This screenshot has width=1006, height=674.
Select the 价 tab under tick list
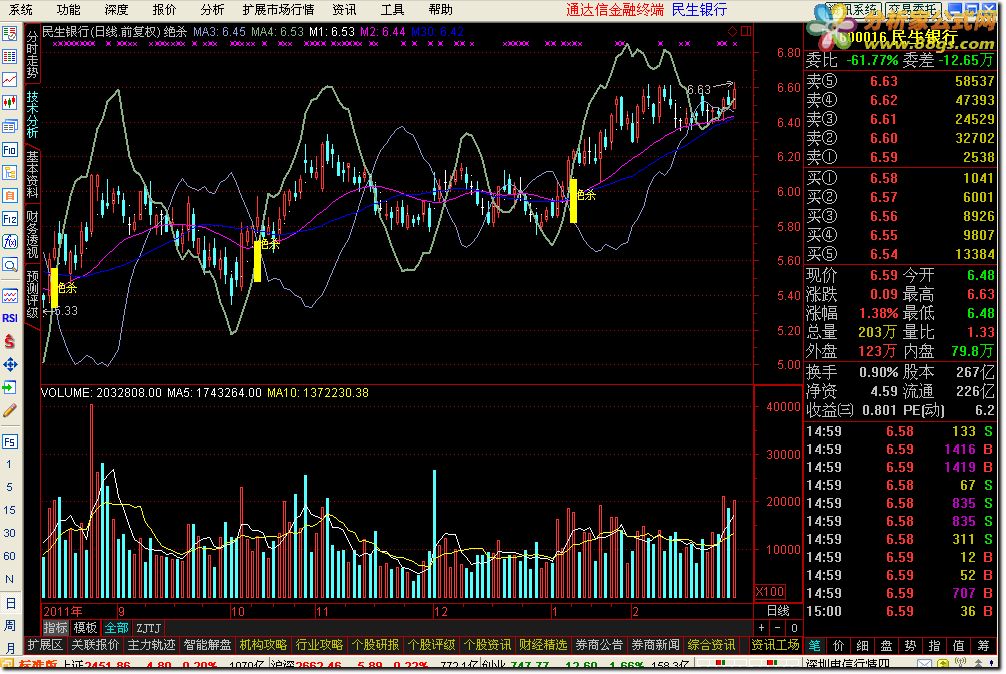(x=838, y=646)
